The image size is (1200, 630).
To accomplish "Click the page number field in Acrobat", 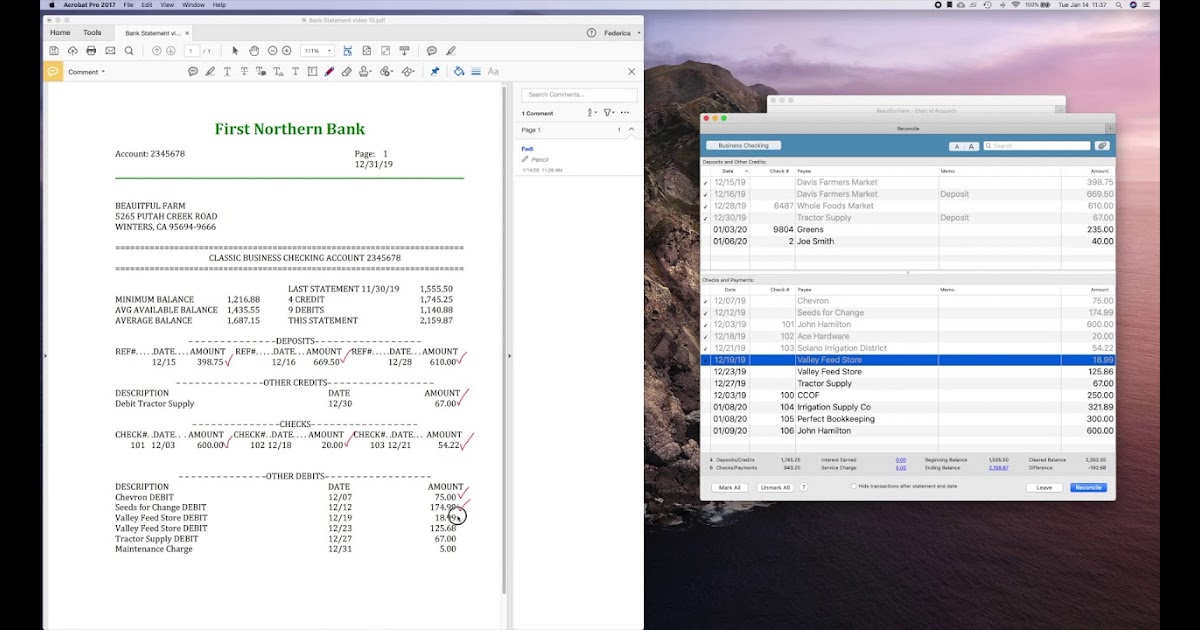I will point(191,51).
